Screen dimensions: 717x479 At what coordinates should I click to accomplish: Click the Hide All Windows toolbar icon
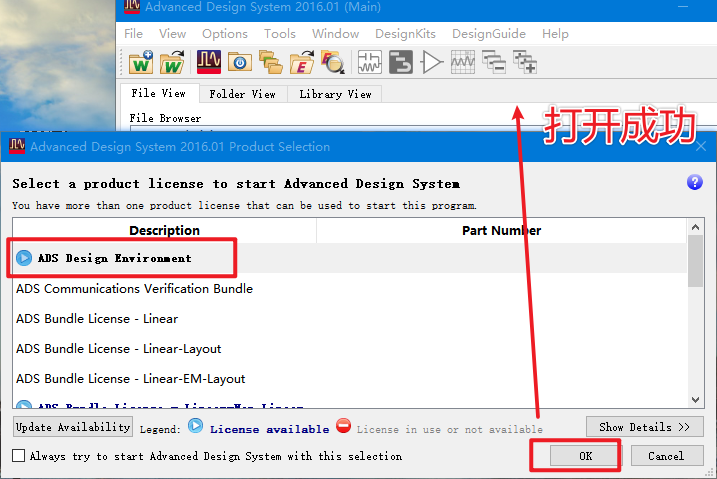[x=494, y=62]
